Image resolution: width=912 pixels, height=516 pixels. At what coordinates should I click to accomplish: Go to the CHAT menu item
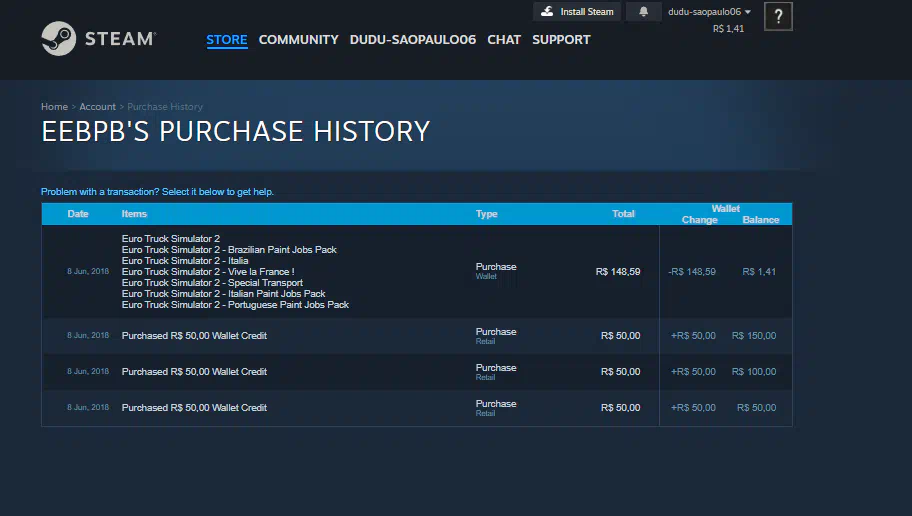(504, 40)
